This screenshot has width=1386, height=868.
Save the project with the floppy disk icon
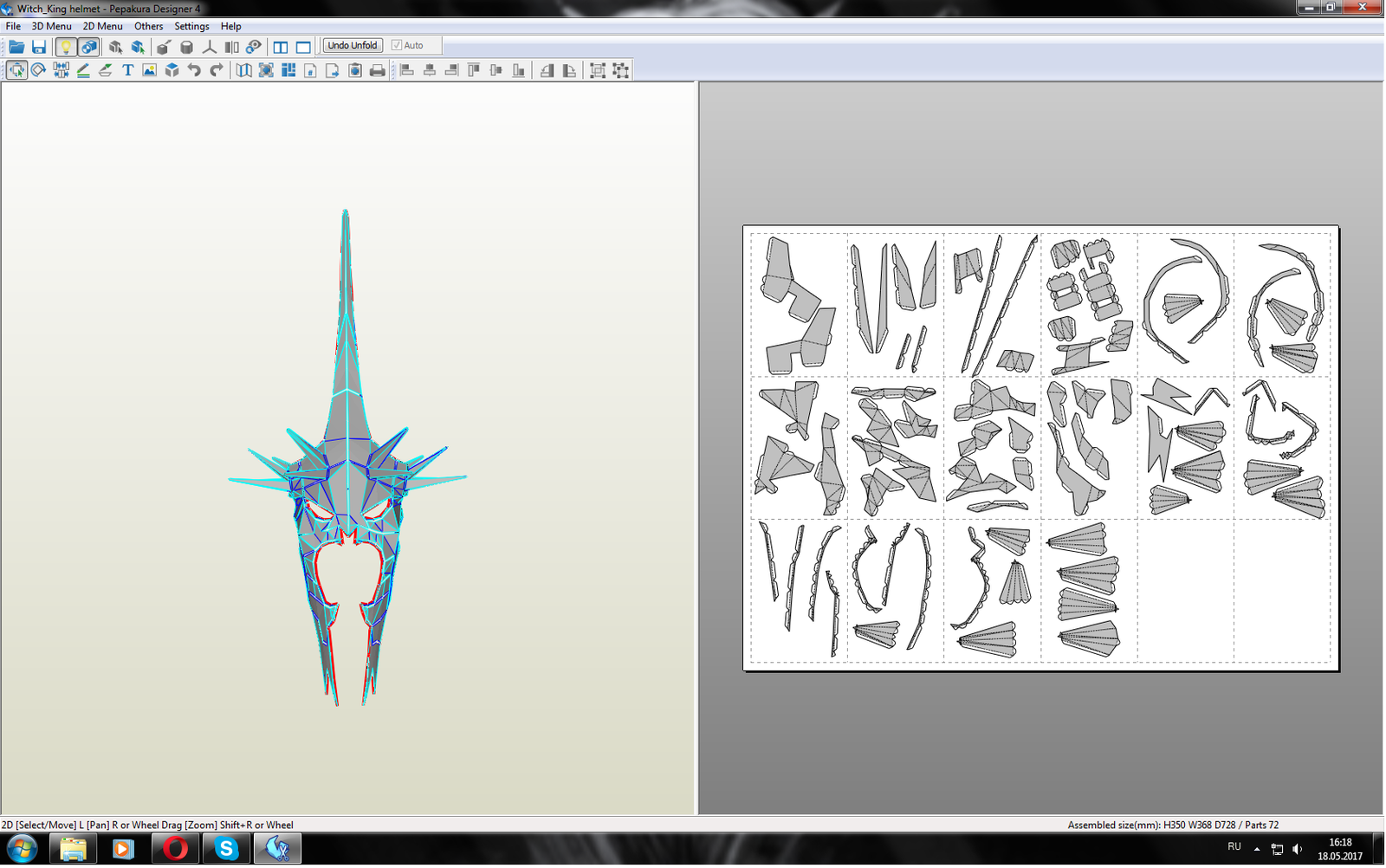click(39, 47)
